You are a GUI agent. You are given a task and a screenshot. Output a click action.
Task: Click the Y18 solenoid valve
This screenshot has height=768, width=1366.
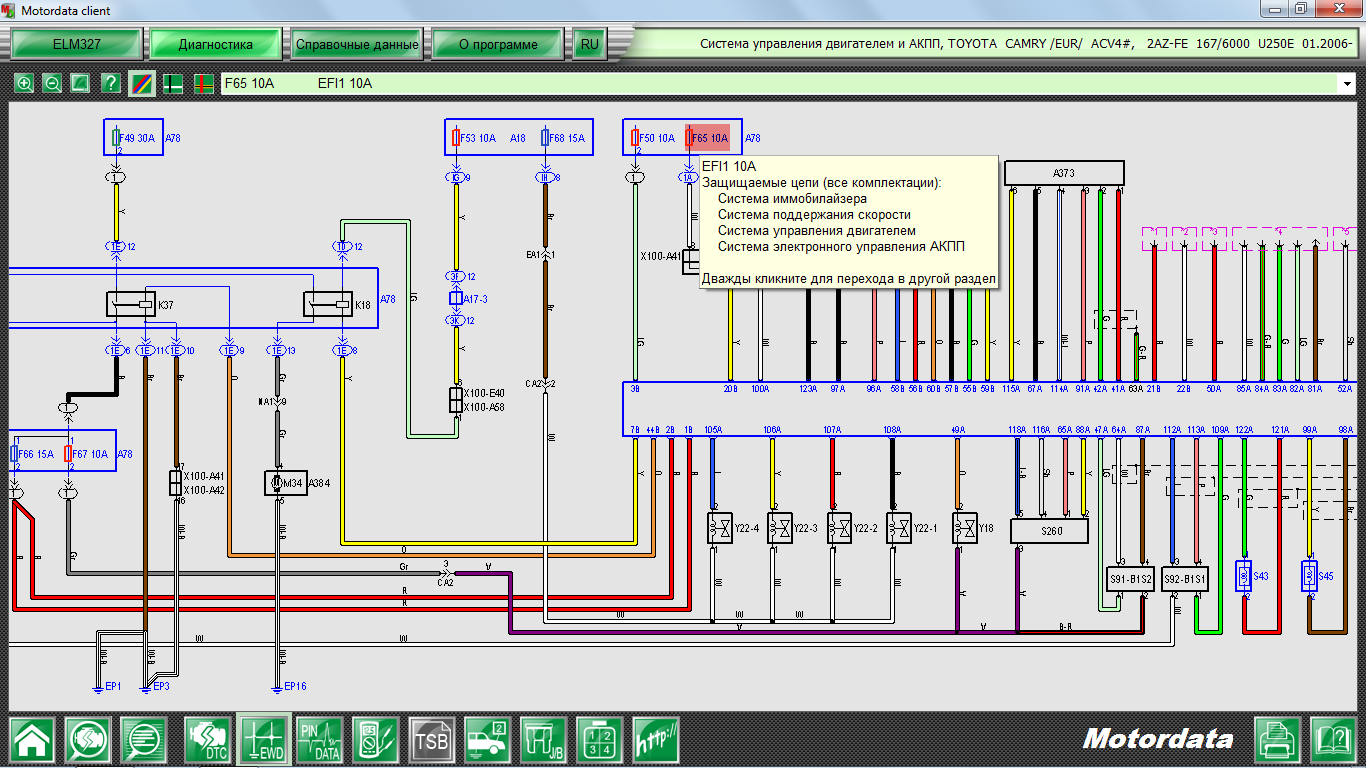click(x=965, y=529)
